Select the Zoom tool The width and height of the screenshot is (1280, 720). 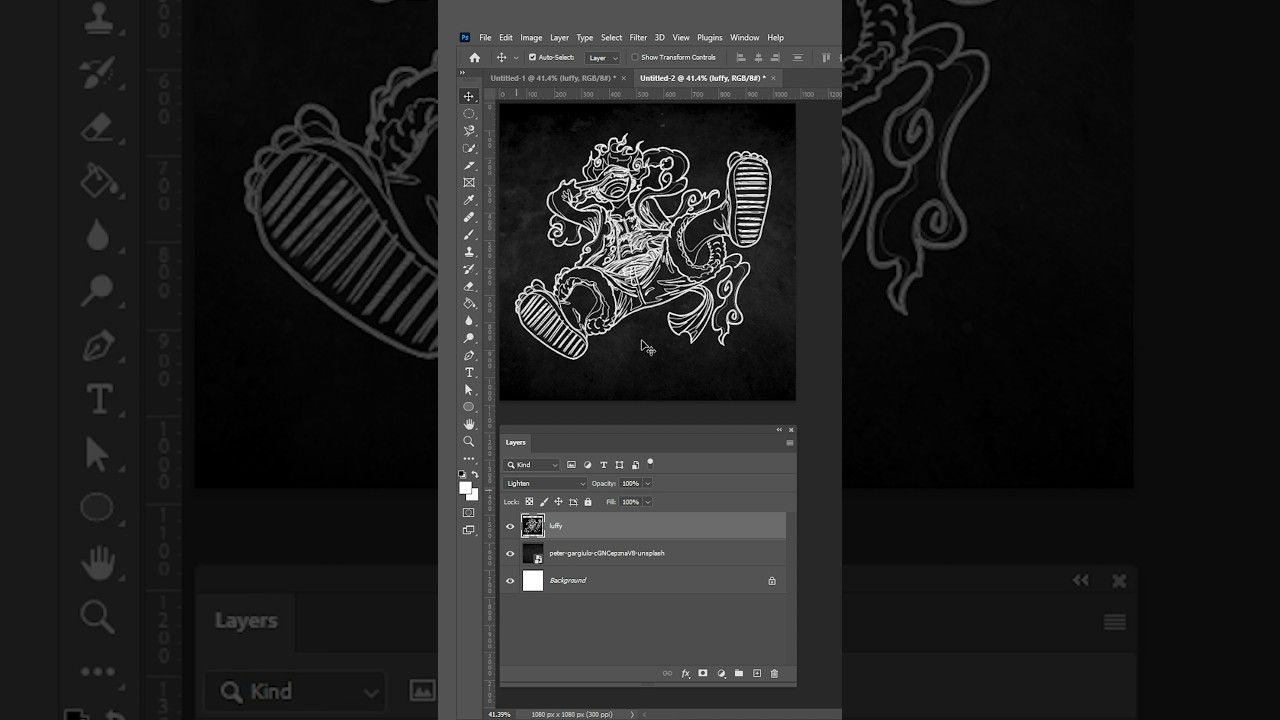[469, 441]
